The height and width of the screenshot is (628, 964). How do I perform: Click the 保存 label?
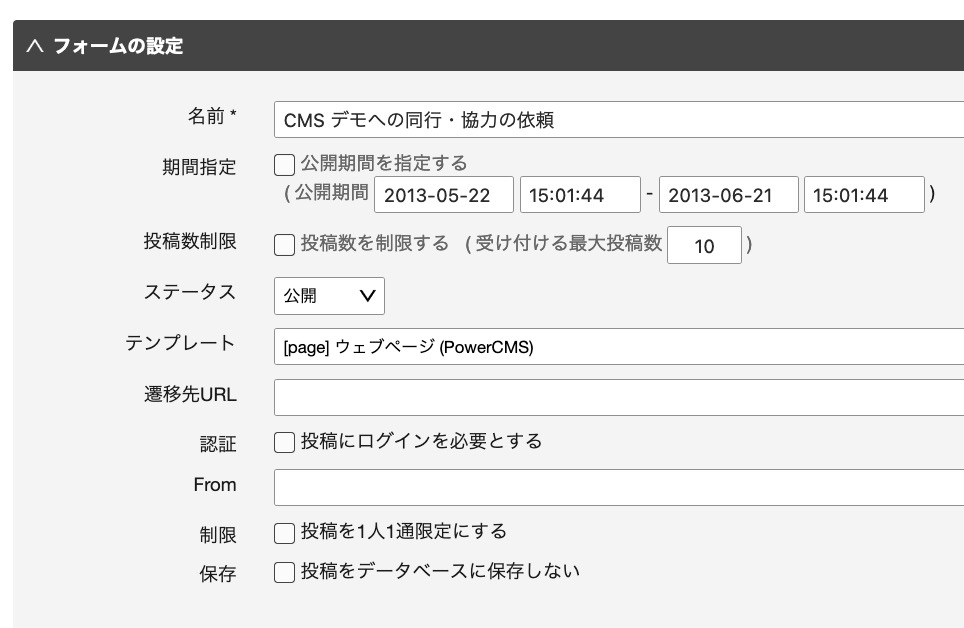tap(218, 574)
